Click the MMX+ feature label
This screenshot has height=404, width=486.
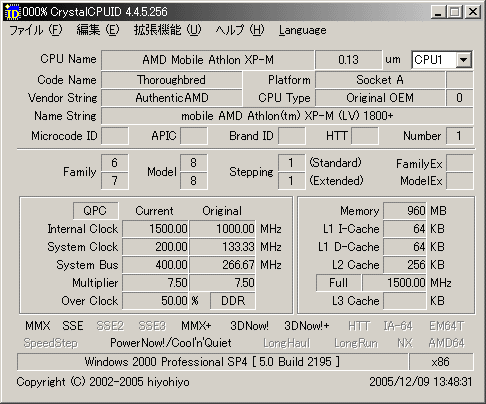click(196, 326)
